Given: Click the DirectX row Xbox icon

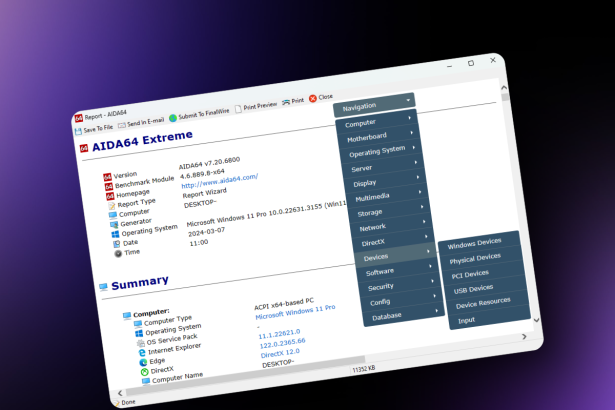Looking at the screenshot, I should tap(144, 372).
